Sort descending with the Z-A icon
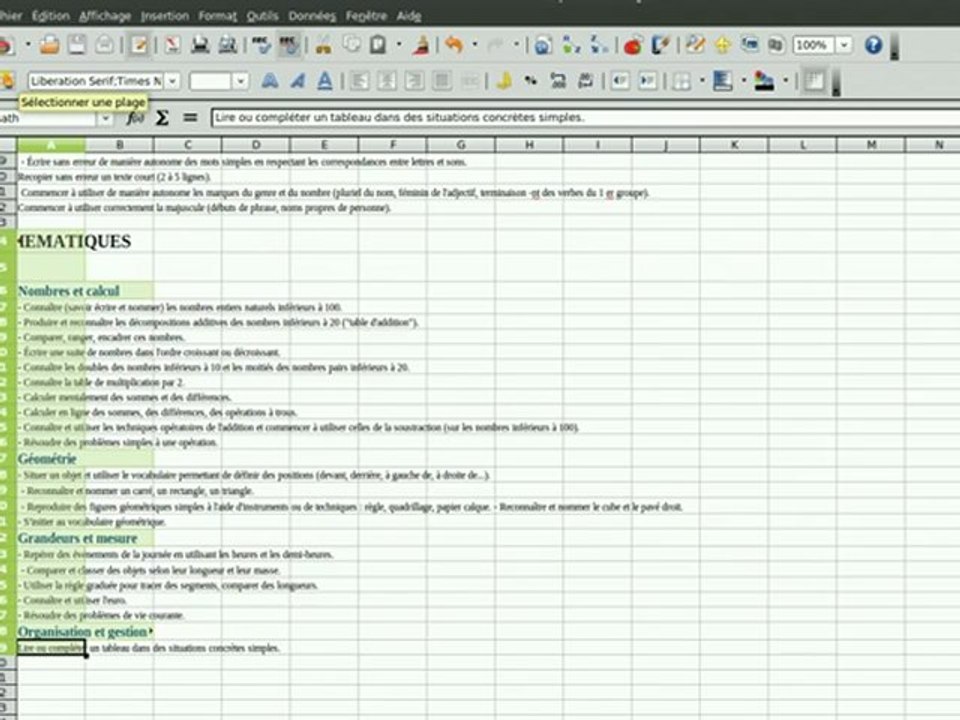This screenshot has width=960, height=720. [599, 45]
